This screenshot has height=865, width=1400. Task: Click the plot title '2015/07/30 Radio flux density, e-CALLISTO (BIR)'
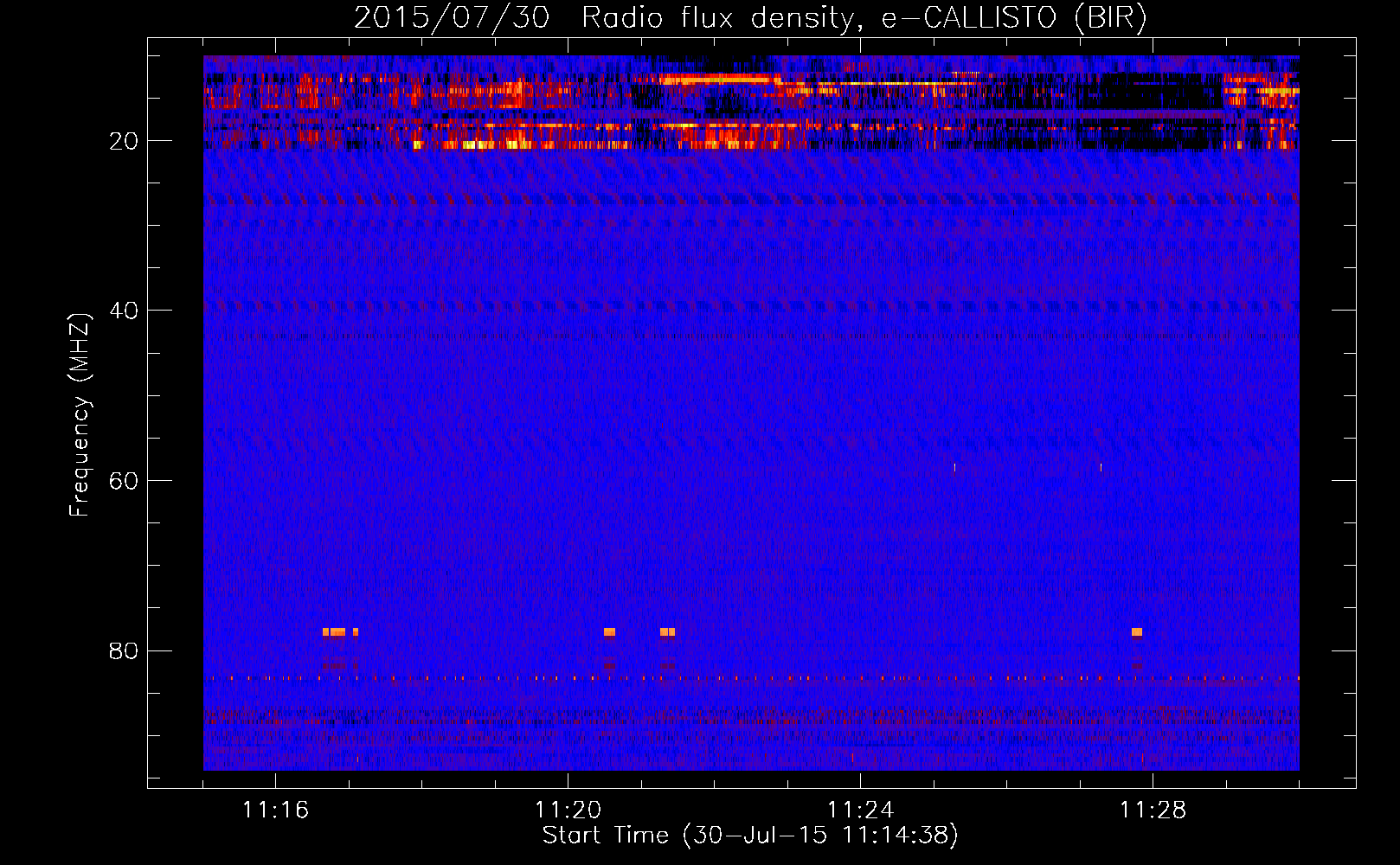click(x=750, y=18)
